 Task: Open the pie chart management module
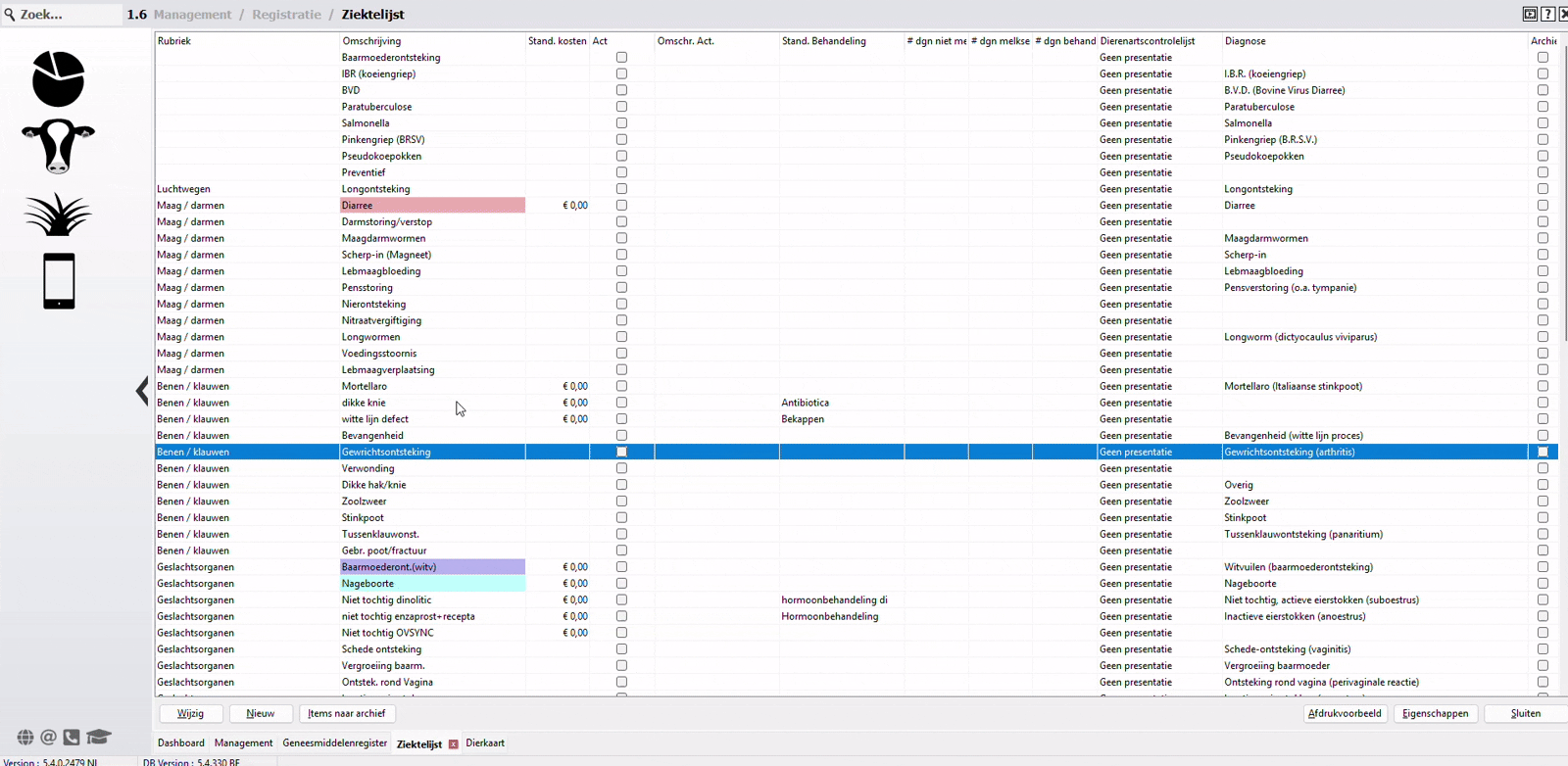coord(58,79)
